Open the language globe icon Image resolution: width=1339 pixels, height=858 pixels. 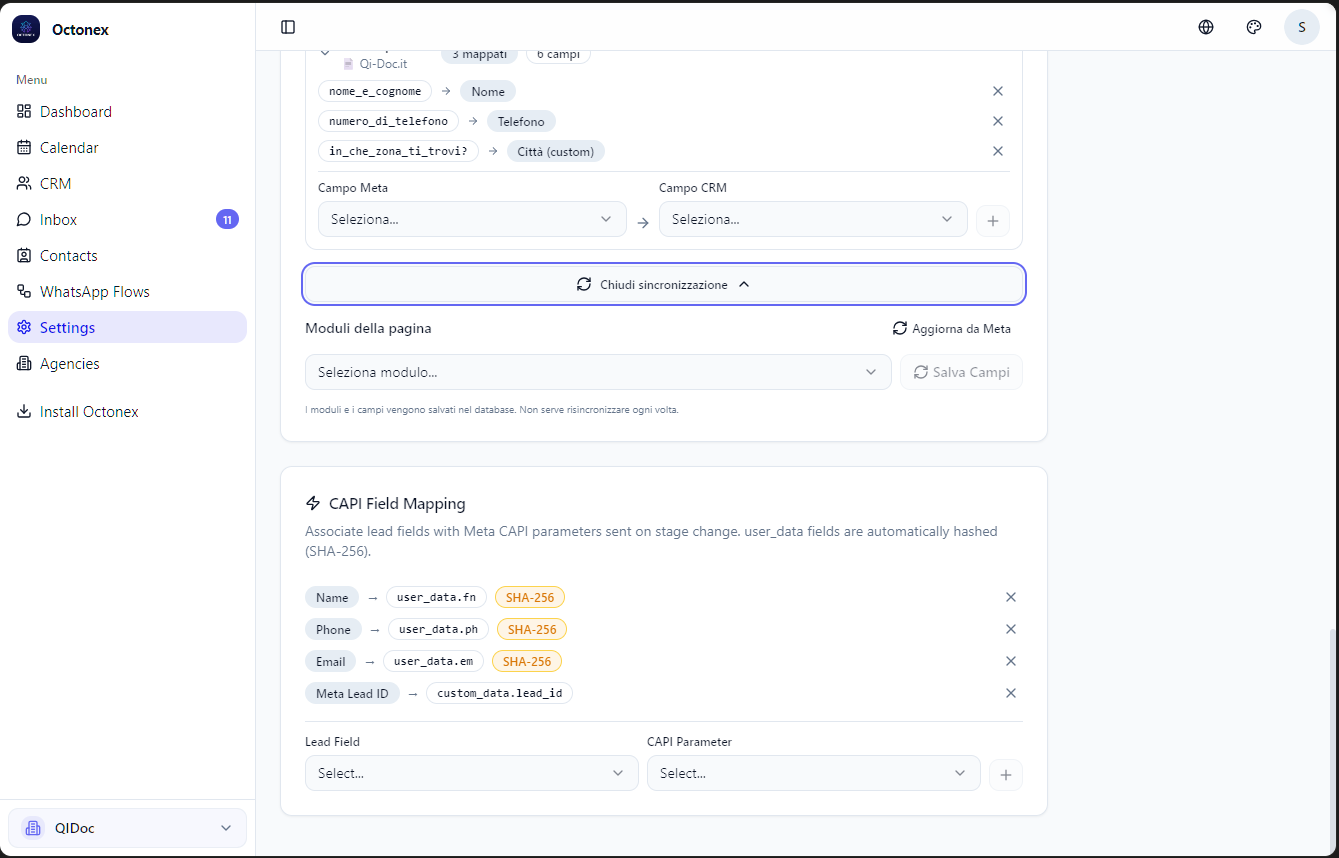[x=1206, y=27]
